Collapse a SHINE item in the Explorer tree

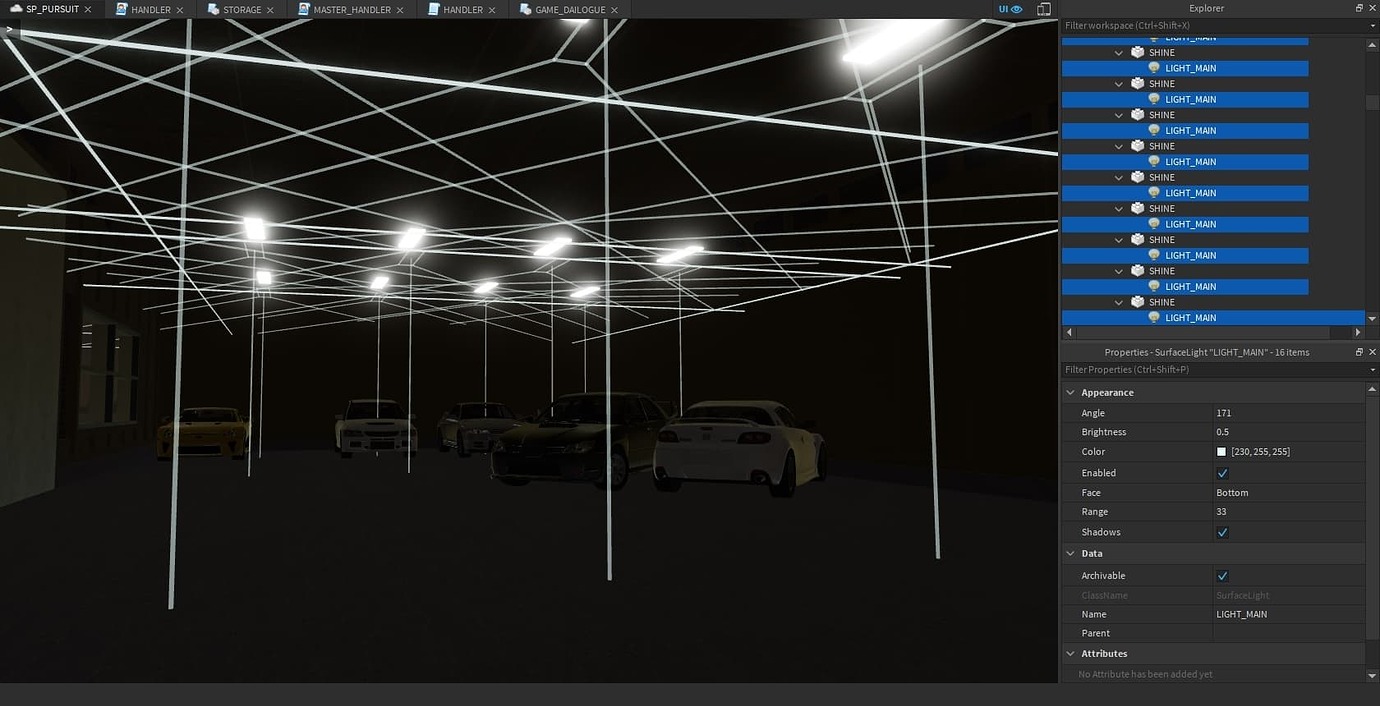click(1119, 52)
